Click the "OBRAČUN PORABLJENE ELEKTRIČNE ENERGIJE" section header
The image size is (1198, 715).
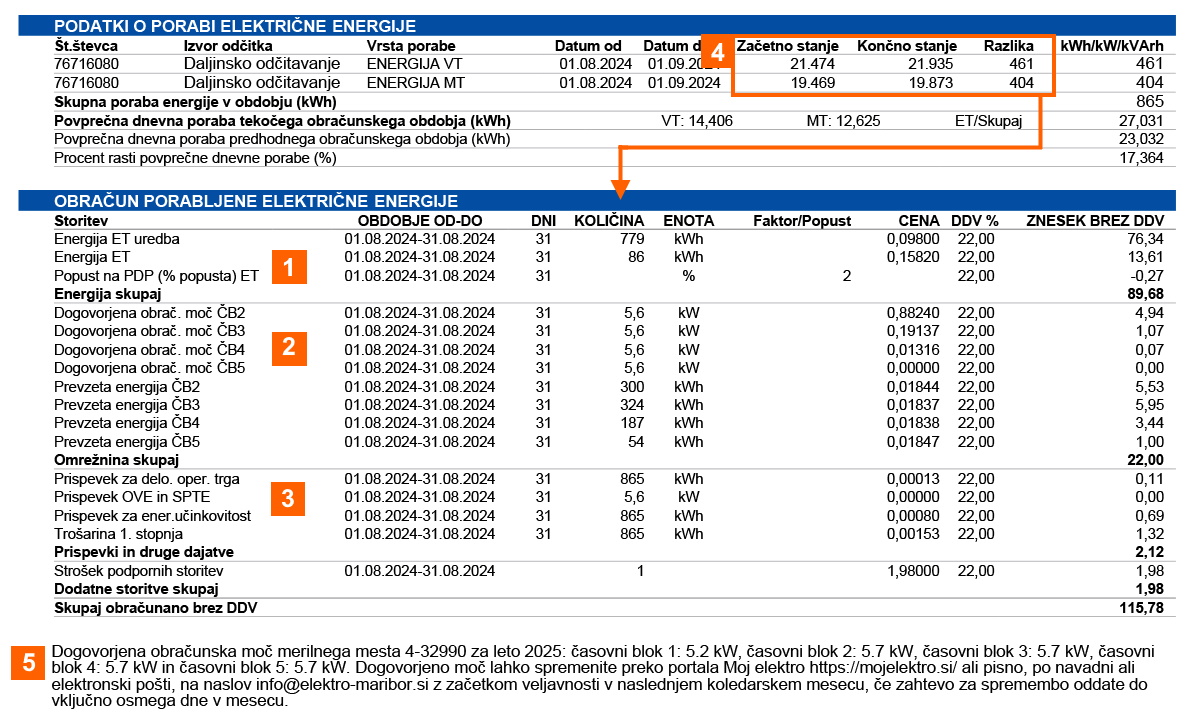[597, 201]
